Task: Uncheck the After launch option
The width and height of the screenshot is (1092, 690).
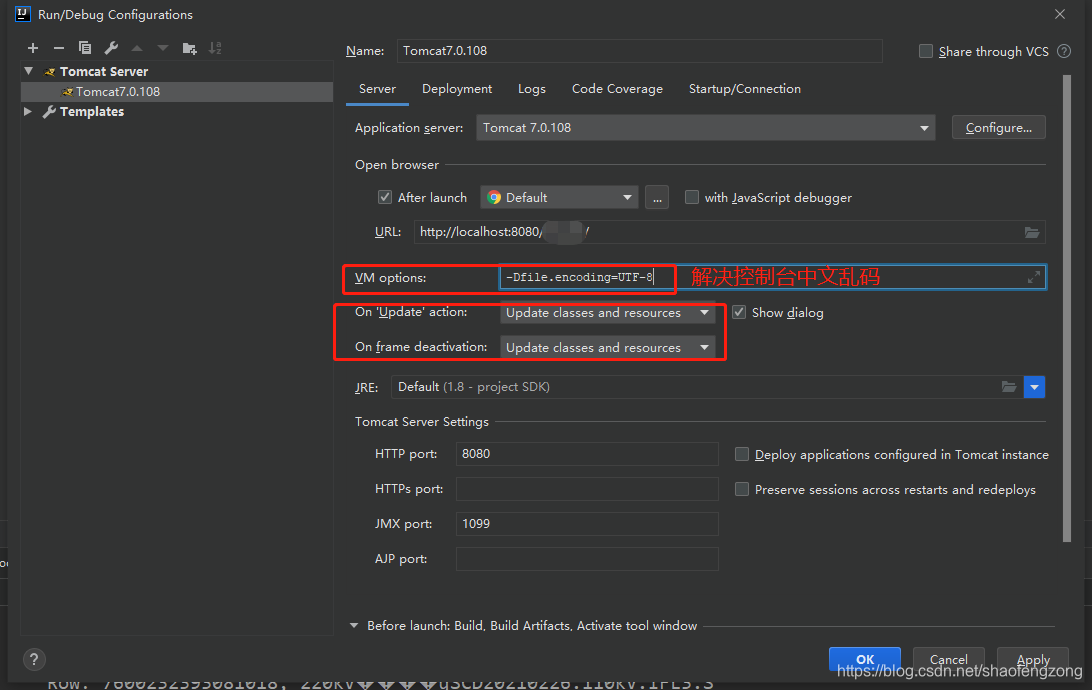Action: pos(384,197)
